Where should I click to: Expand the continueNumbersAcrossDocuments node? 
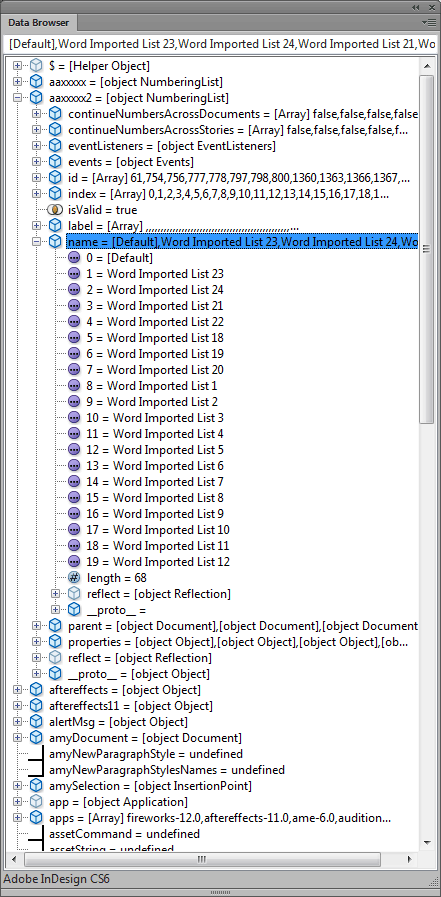click(36, 114)
